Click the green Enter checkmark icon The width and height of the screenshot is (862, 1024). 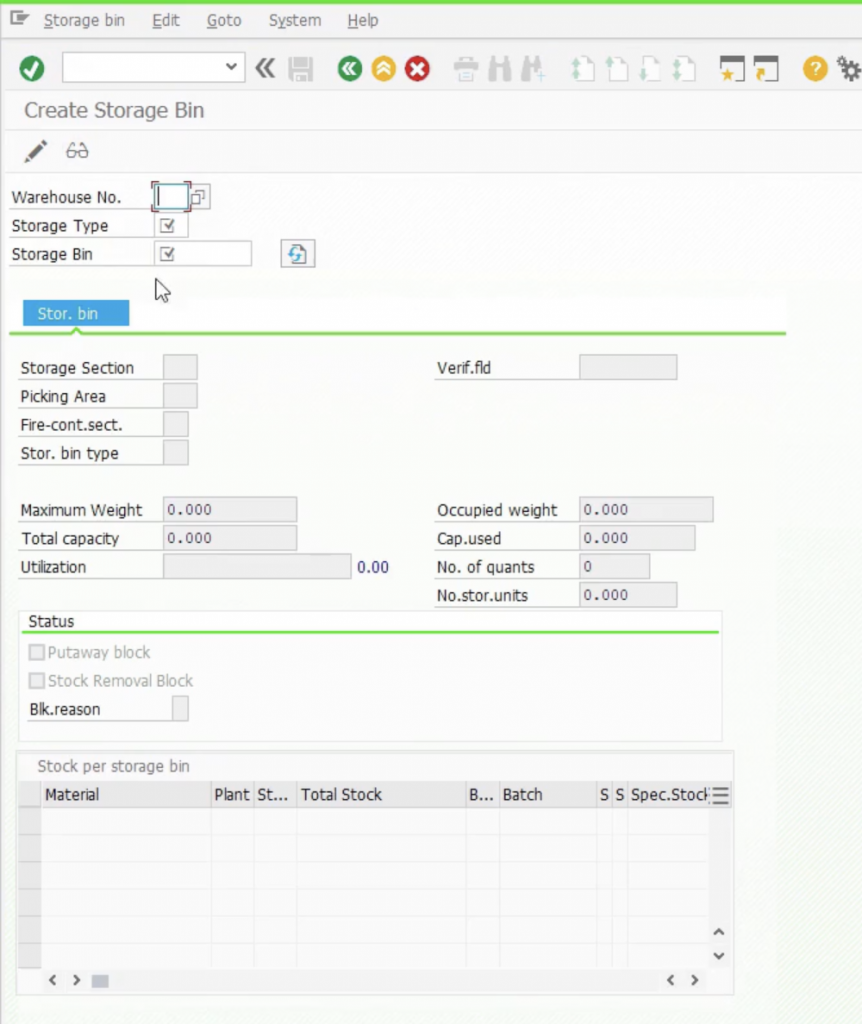click(32, 68)
